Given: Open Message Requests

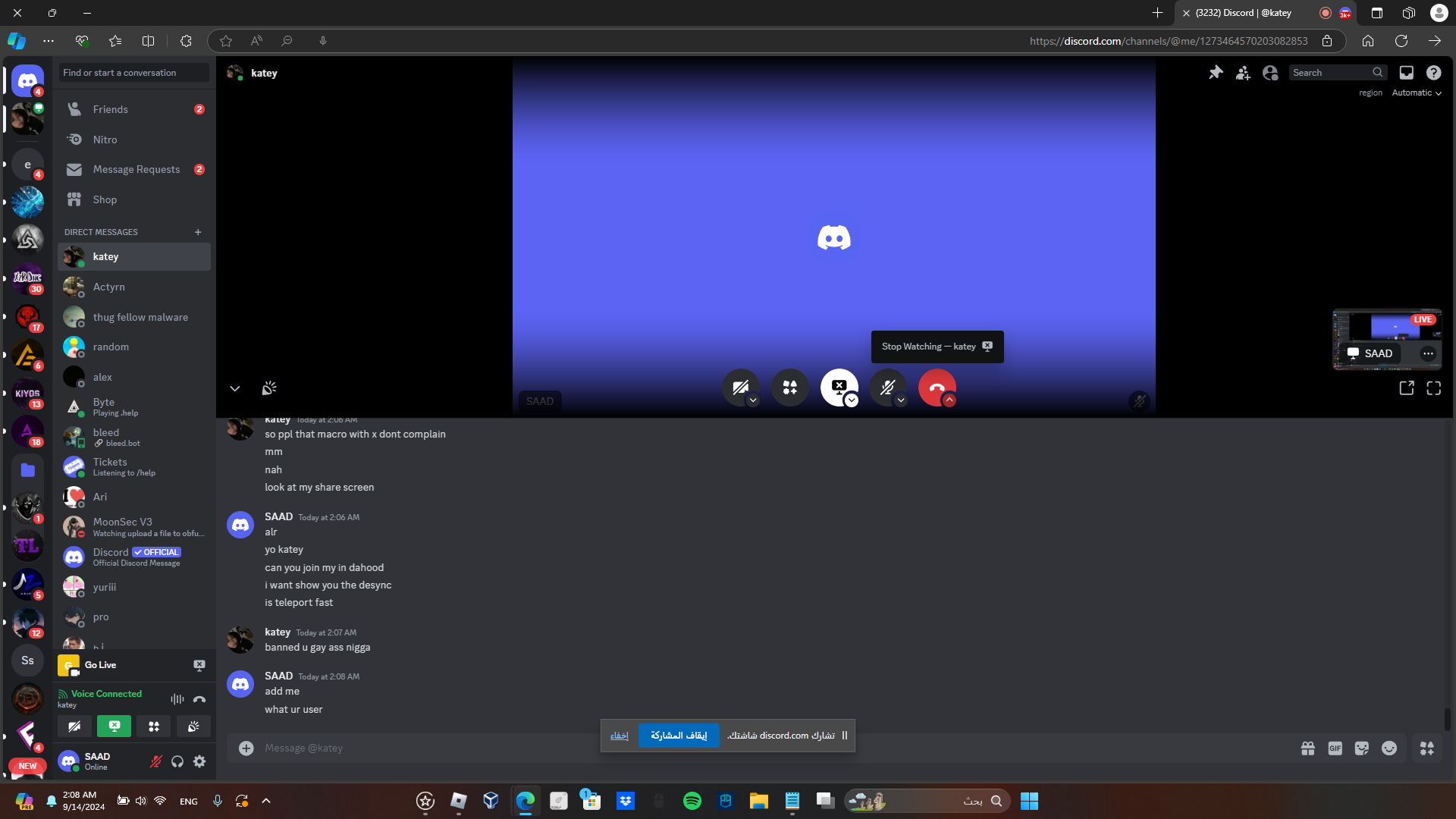Looking at the screenshot, I should (134, 169).
